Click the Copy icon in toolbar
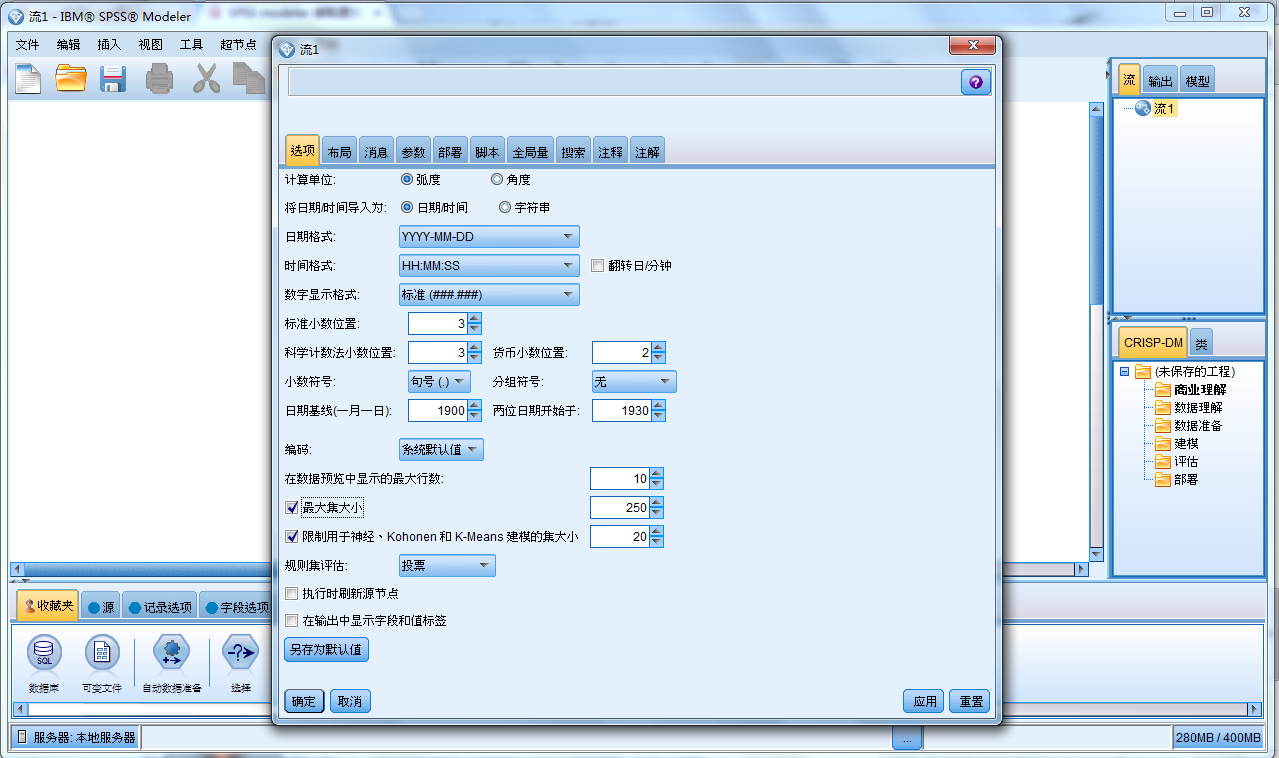The width and height of the screenshot is (1279, 758). tap(248, 78)
